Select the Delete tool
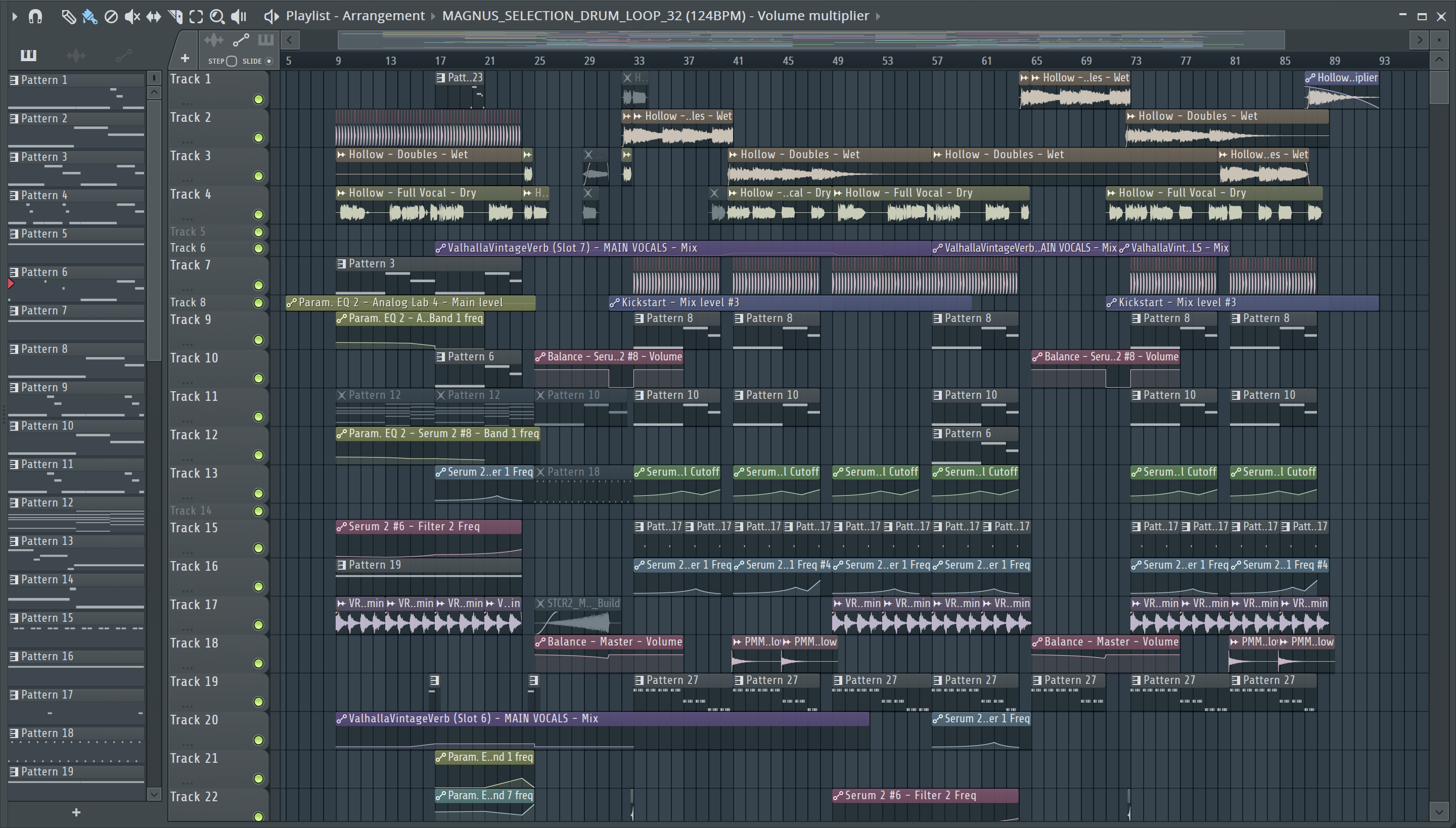Image resolution: width=1456 pixels, height=828 pixels. 111,17
